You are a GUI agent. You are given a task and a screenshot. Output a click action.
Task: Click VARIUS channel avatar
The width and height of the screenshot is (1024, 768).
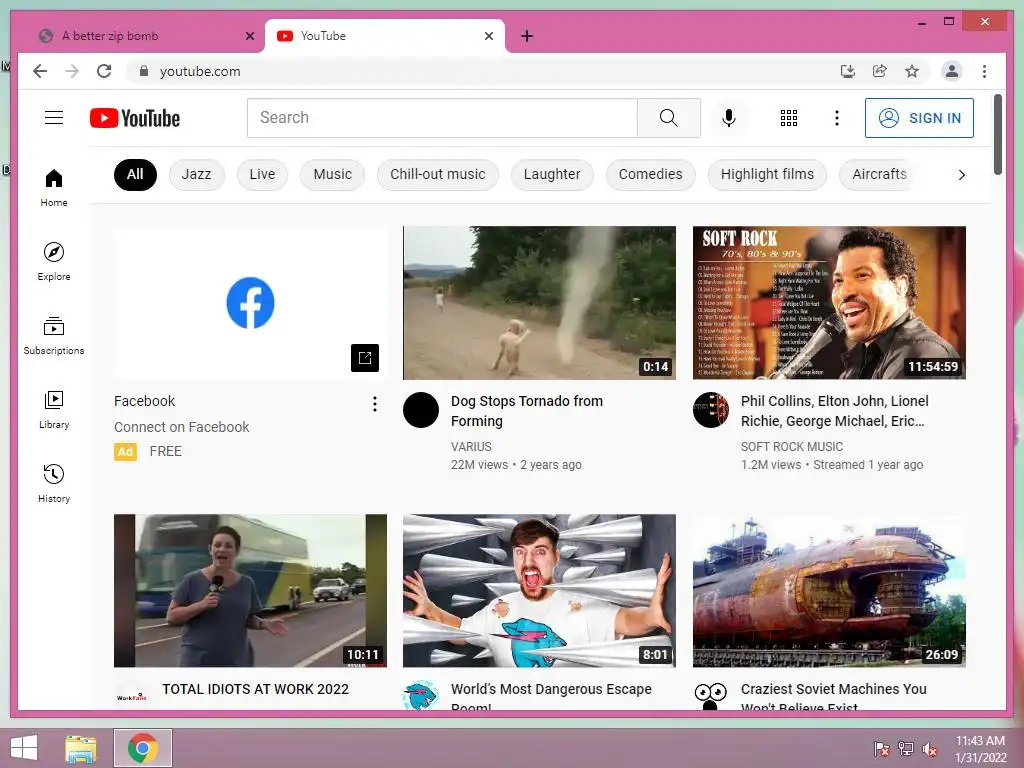421,410
